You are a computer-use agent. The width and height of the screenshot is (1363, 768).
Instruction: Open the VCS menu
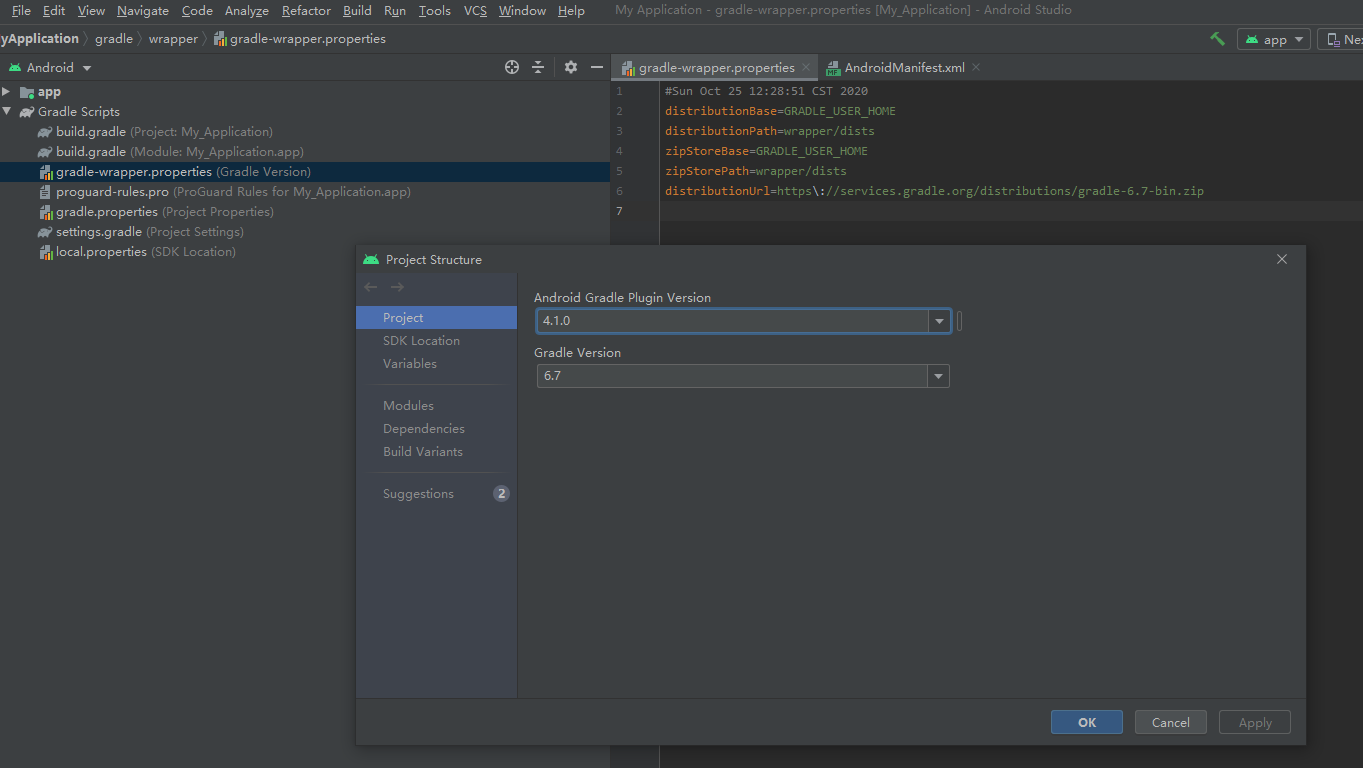point(476,10)
